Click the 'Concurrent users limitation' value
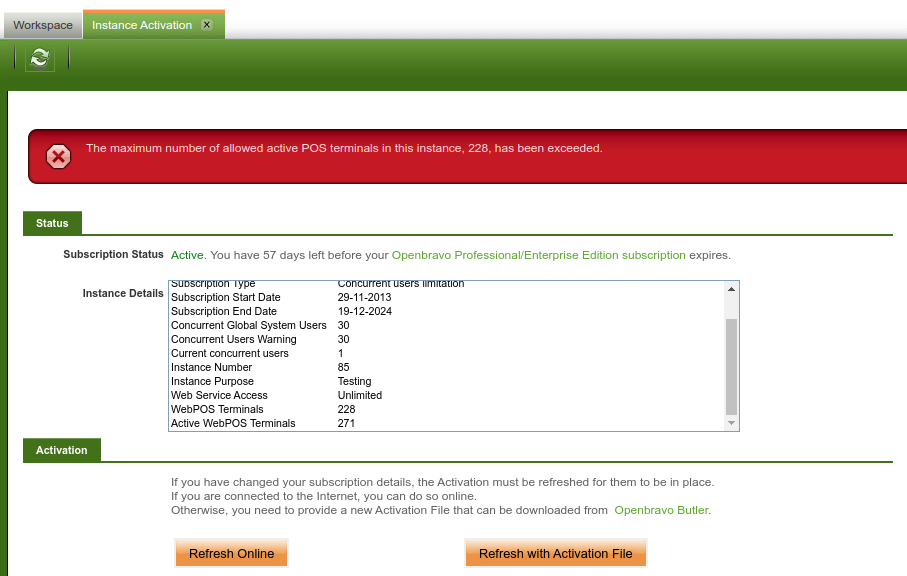This screenshot has height=576, width=907. pyautogui.click(x=401, y=284)
